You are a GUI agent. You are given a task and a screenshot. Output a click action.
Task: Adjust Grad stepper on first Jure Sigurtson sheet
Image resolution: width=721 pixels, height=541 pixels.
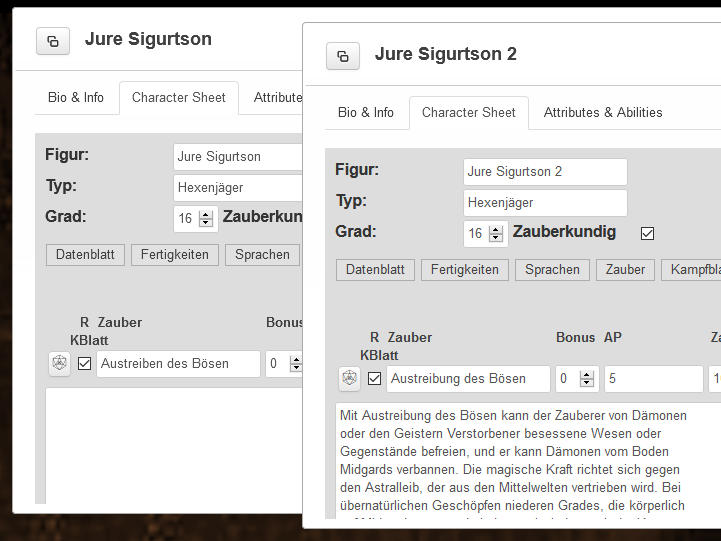point(206,218)
